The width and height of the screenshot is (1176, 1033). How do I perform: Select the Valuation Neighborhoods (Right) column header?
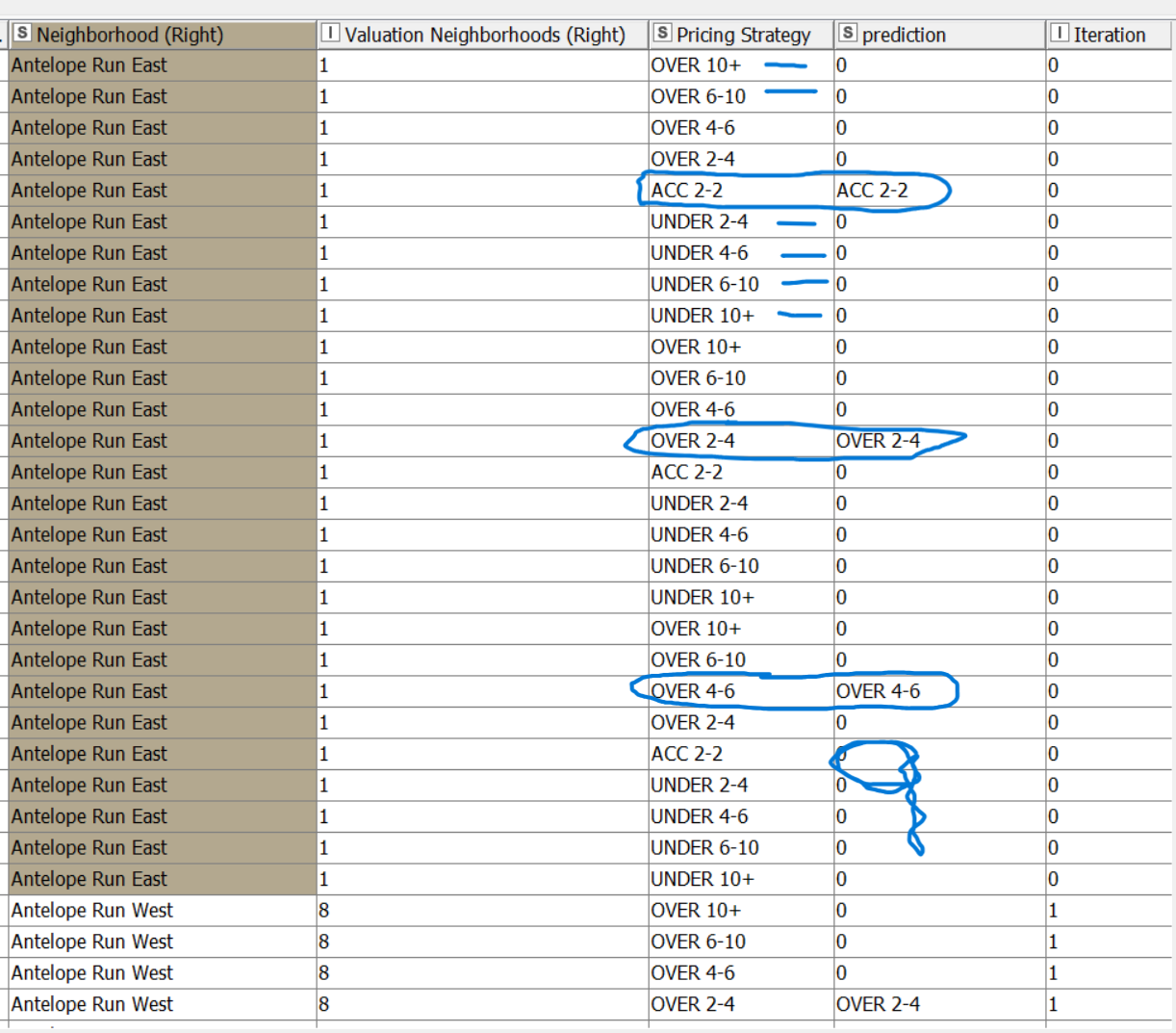(x=483, y=35)
